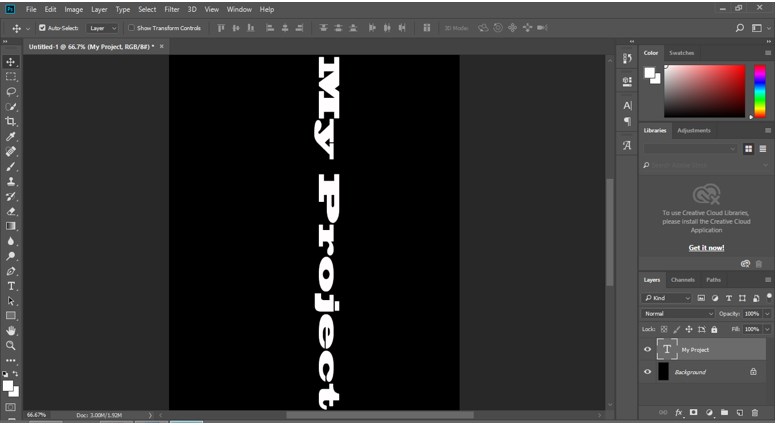Open the Normal blend mode dropdown

click(678, 314)
